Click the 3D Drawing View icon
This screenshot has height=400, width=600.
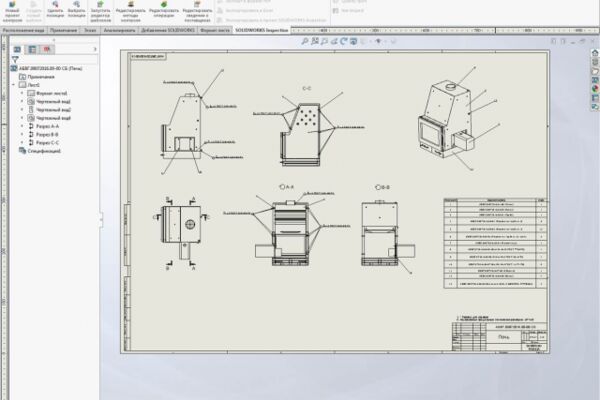pyautogui.click(x=353, y=41)
